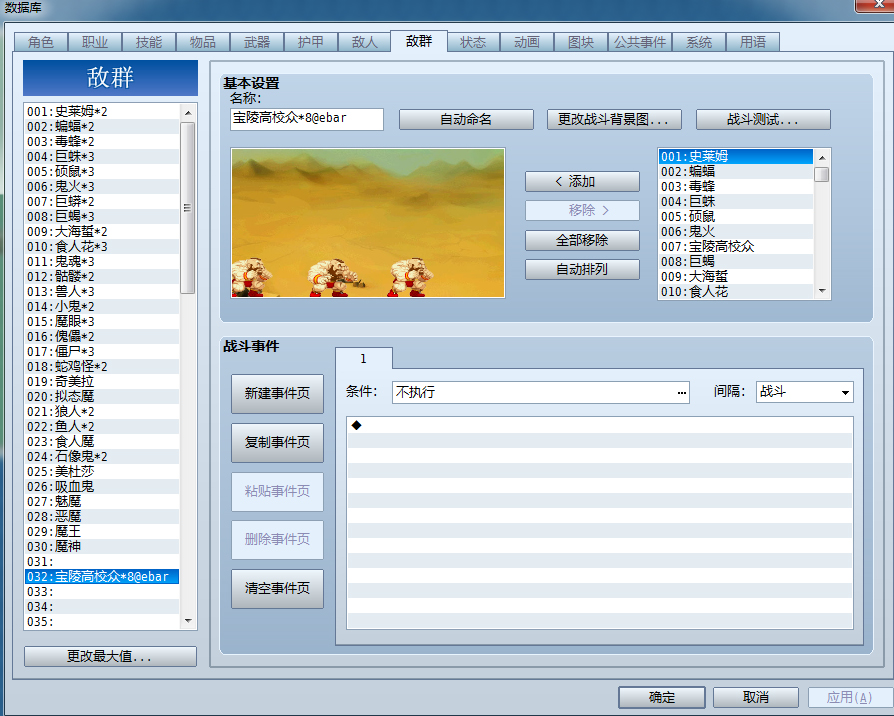Click enemy list scroll down arrow

[822, 291]
